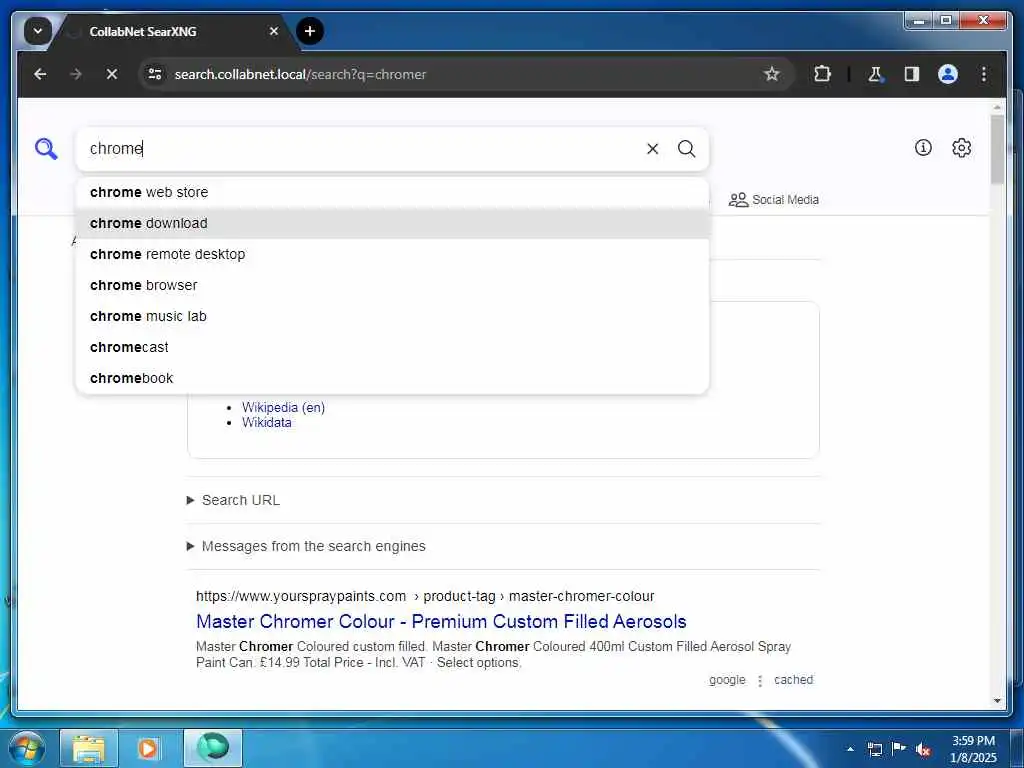Screen dimensions: 1024x768
Task: Clear the search box with X
Action: click(652, 149)
